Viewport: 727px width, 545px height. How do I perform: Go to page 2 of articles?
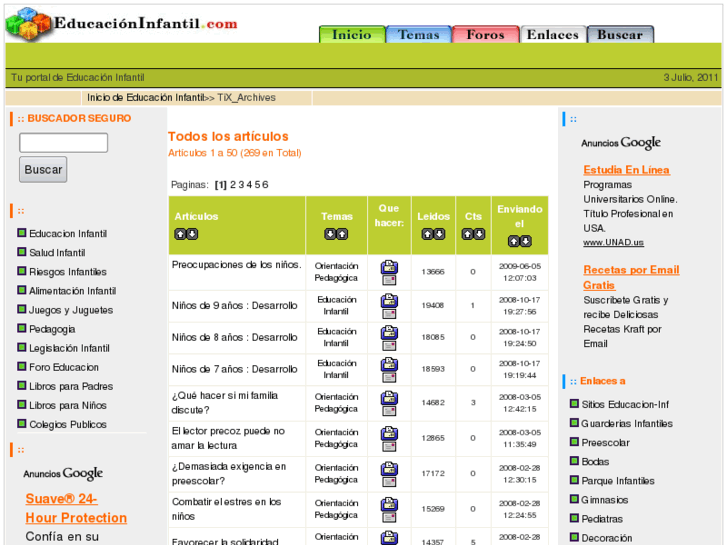[x=233, y=185]
